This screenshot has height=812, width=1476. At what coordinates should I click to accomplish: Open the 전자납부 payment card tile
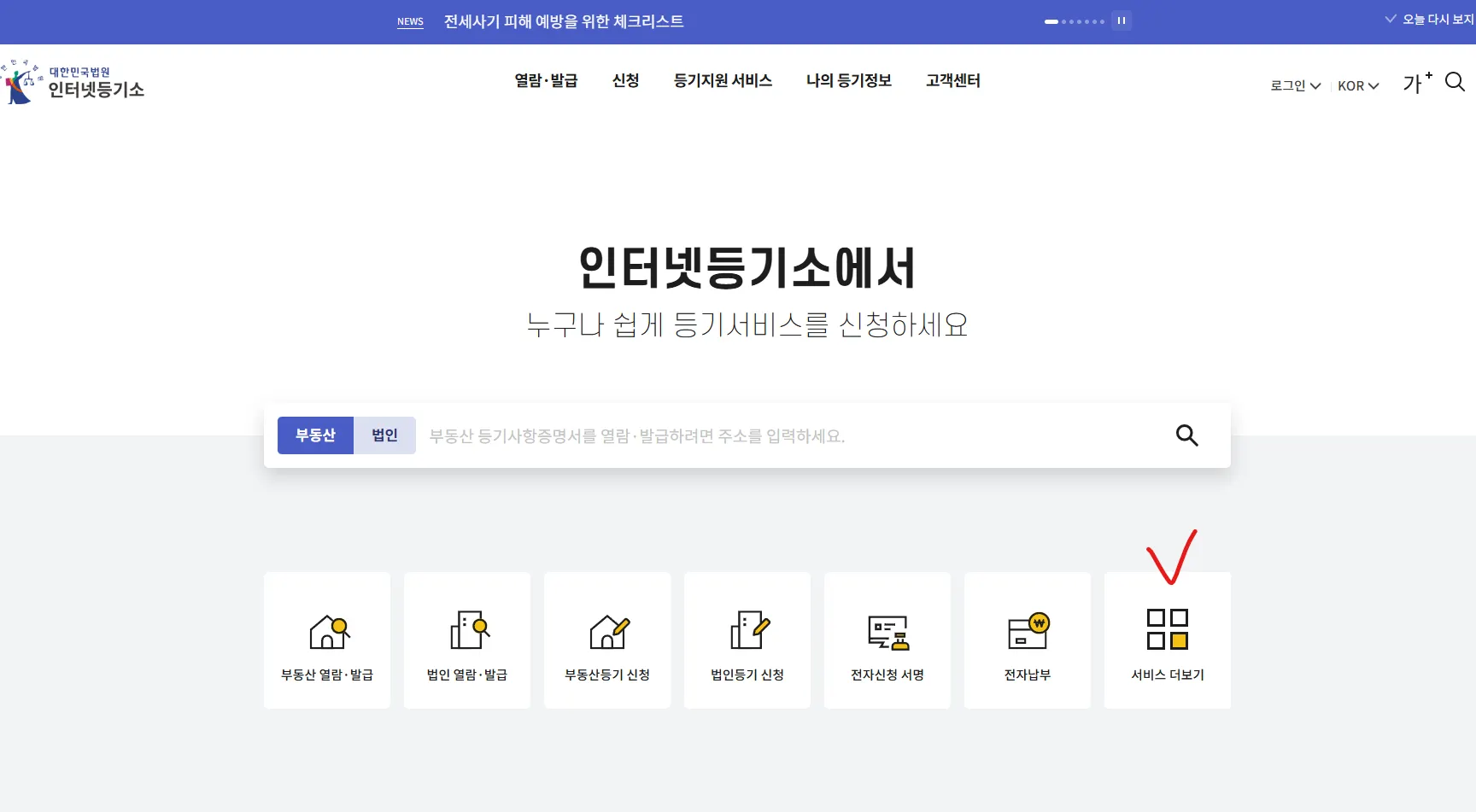coord(1028,640)
